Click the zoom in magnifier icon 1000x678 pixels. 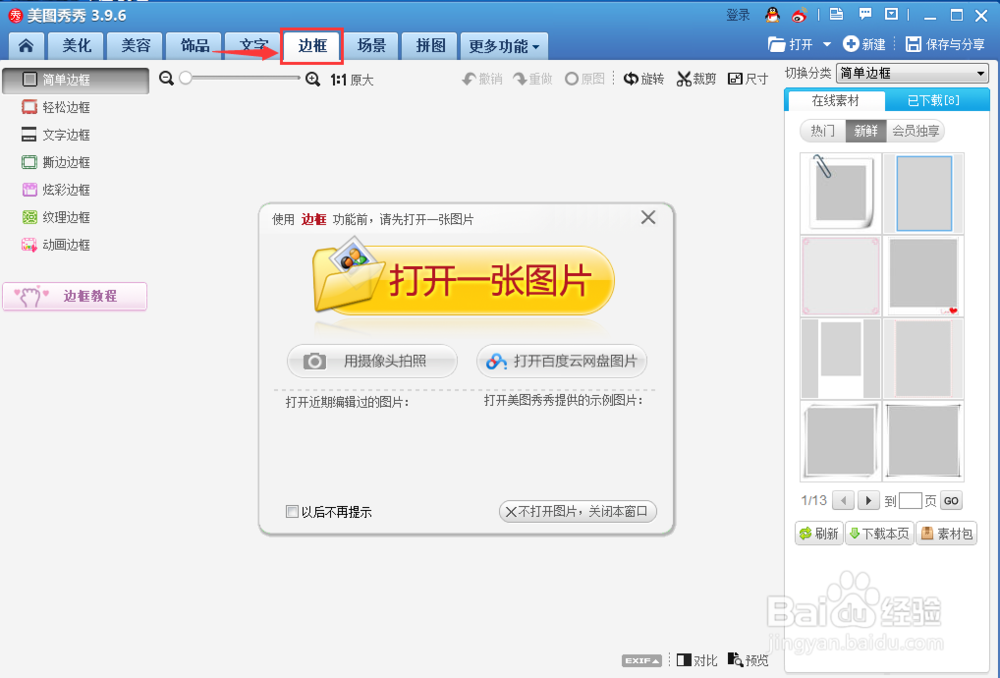click(x=312, y=79)
